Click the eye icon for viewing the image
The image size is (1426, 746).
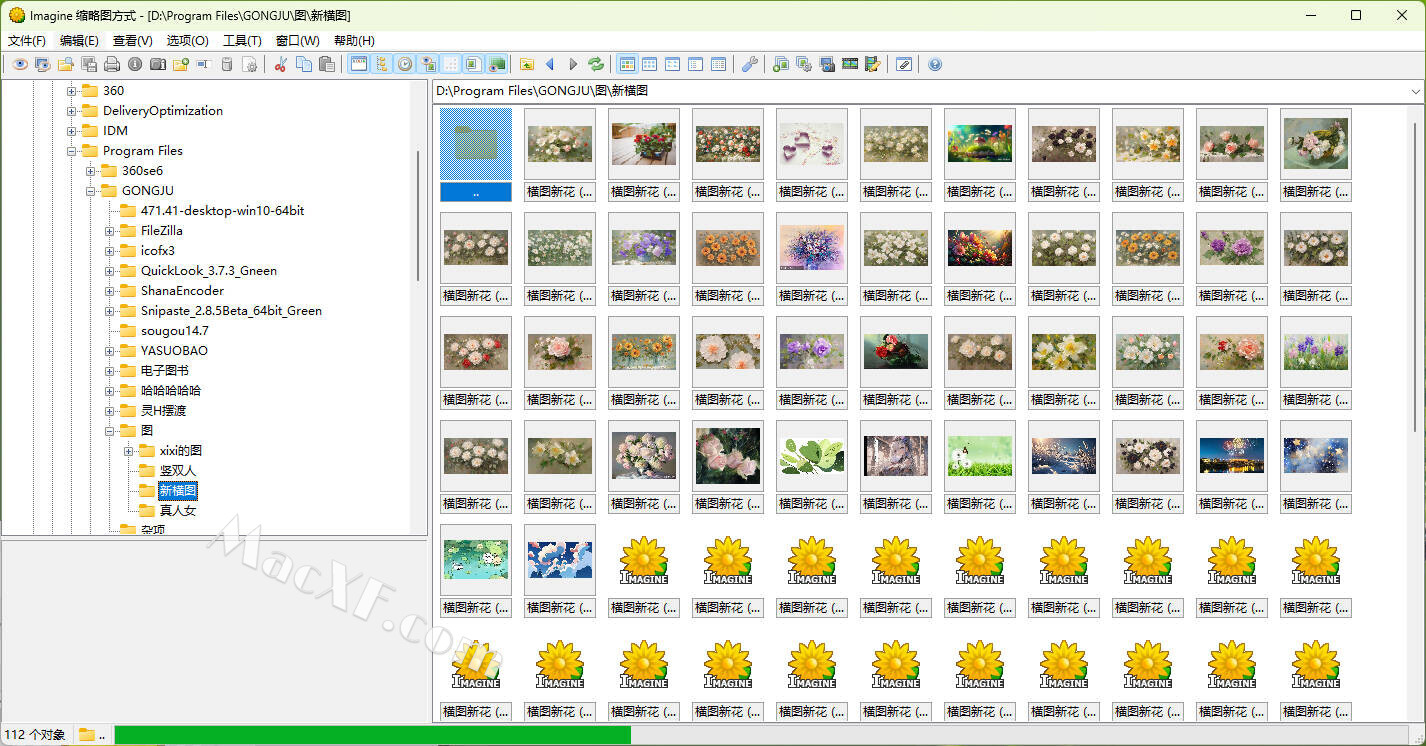20,64
